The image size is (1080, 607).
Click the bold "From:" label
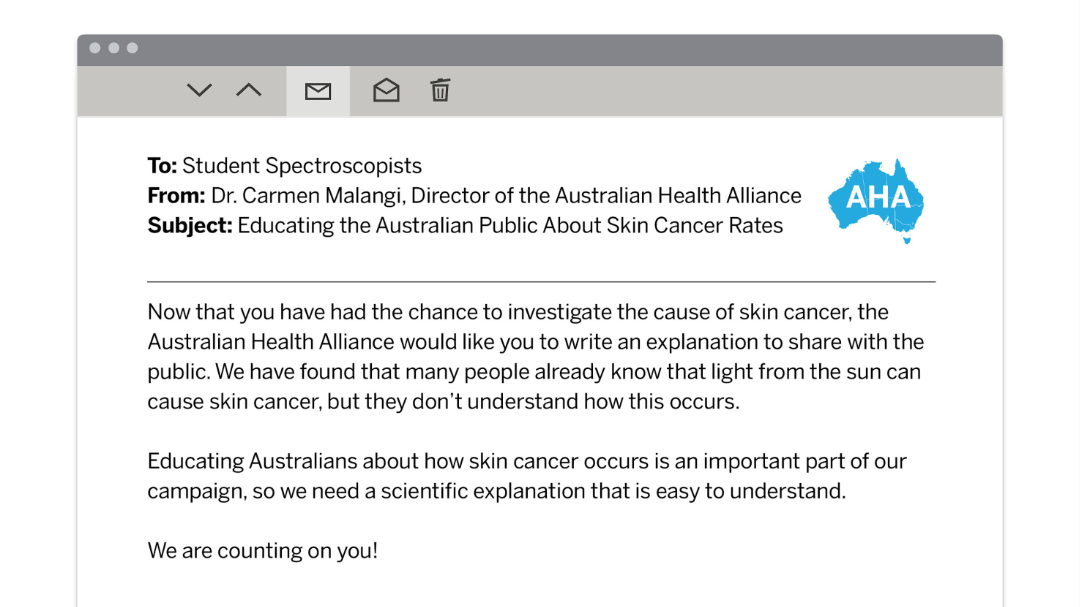[176, 196]
